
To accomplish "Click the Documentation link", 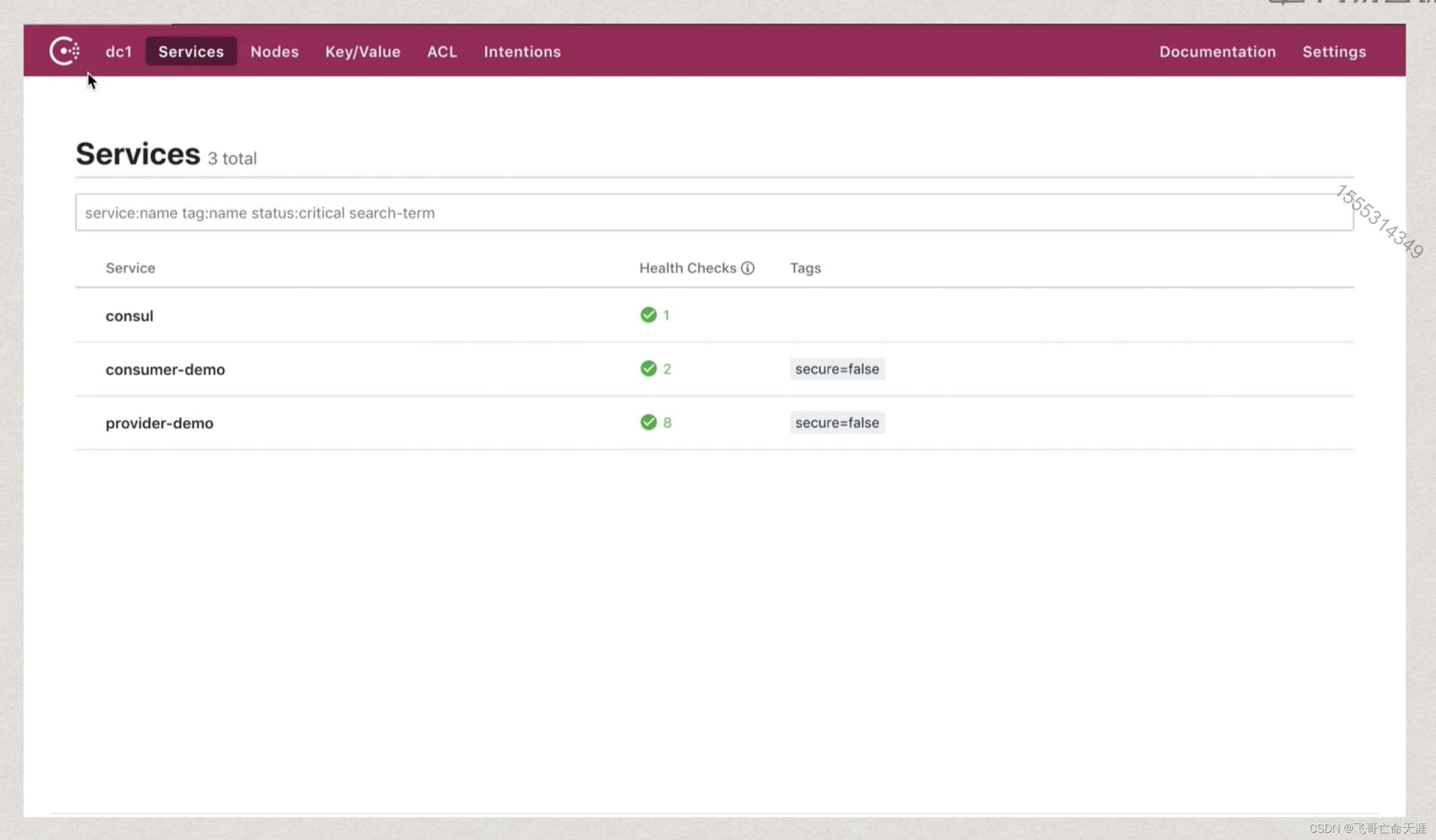I will tap(1217, 51).
